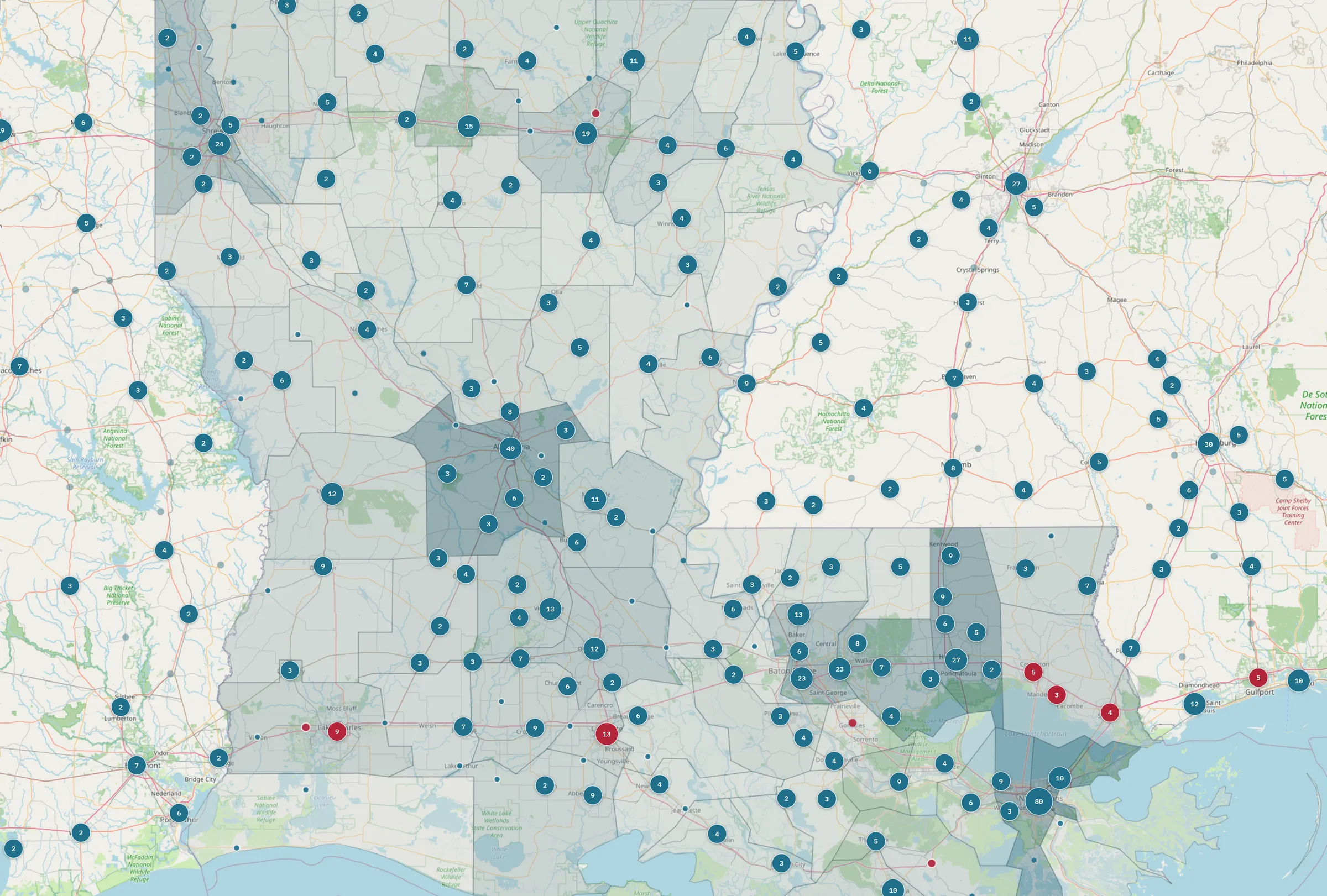This screenshot has height=896, width=1327.
Task: Open the 80 cluster at New Orleans
Action: [x=1038, y=801]
